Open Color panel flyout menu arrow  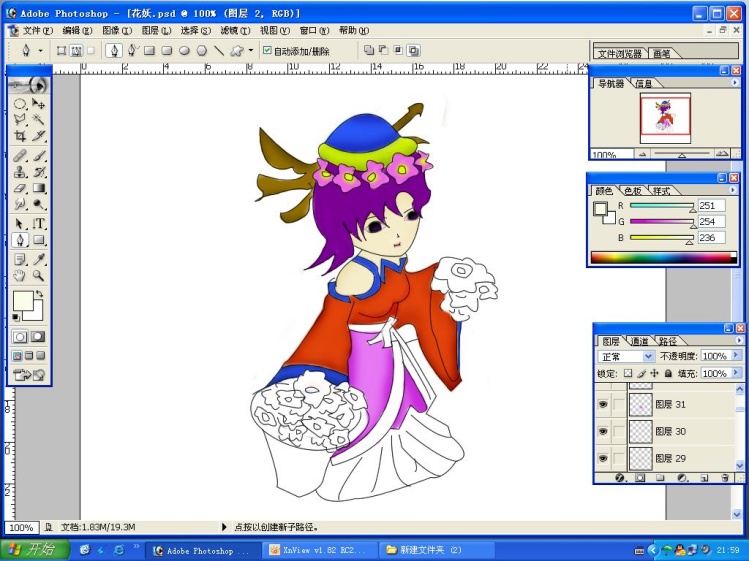coord(733,190)
